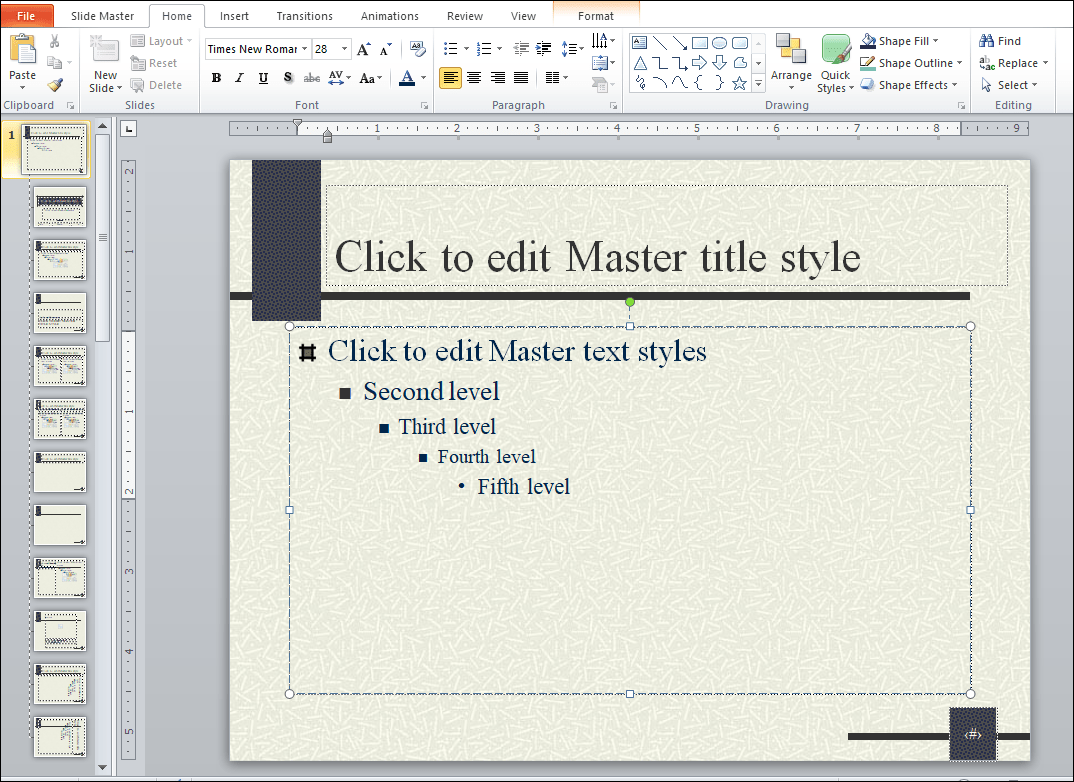Click the Arrange button
The width and height of the screenshot is (1074, 782).
791,62
